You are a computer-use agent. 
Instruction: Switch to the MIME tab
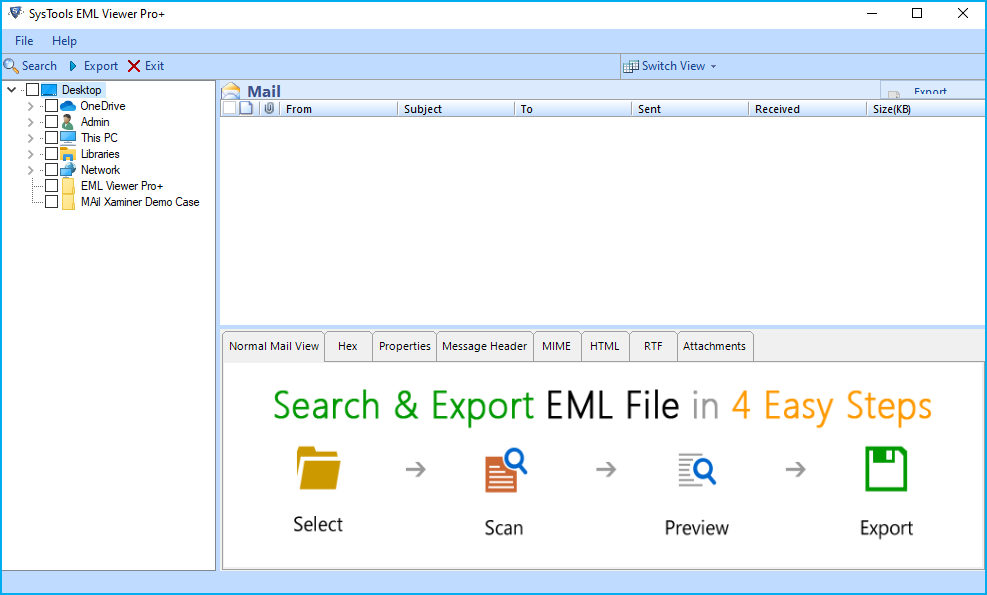tap(556, 346)
